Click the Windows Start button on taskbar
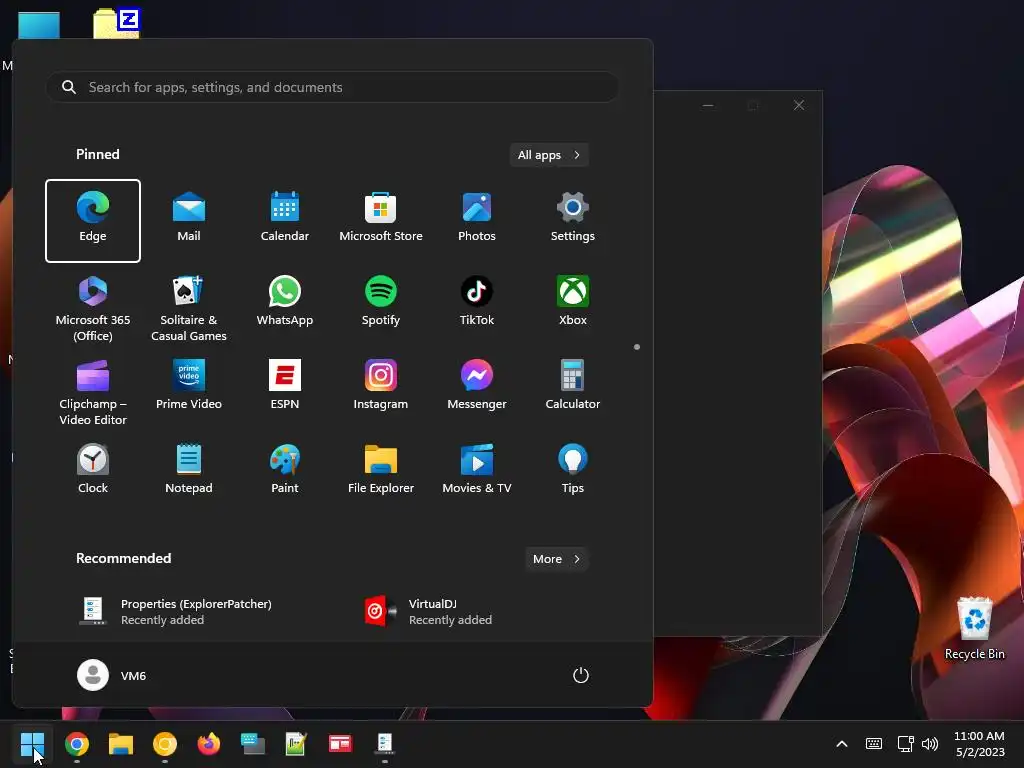 (32, 744)
